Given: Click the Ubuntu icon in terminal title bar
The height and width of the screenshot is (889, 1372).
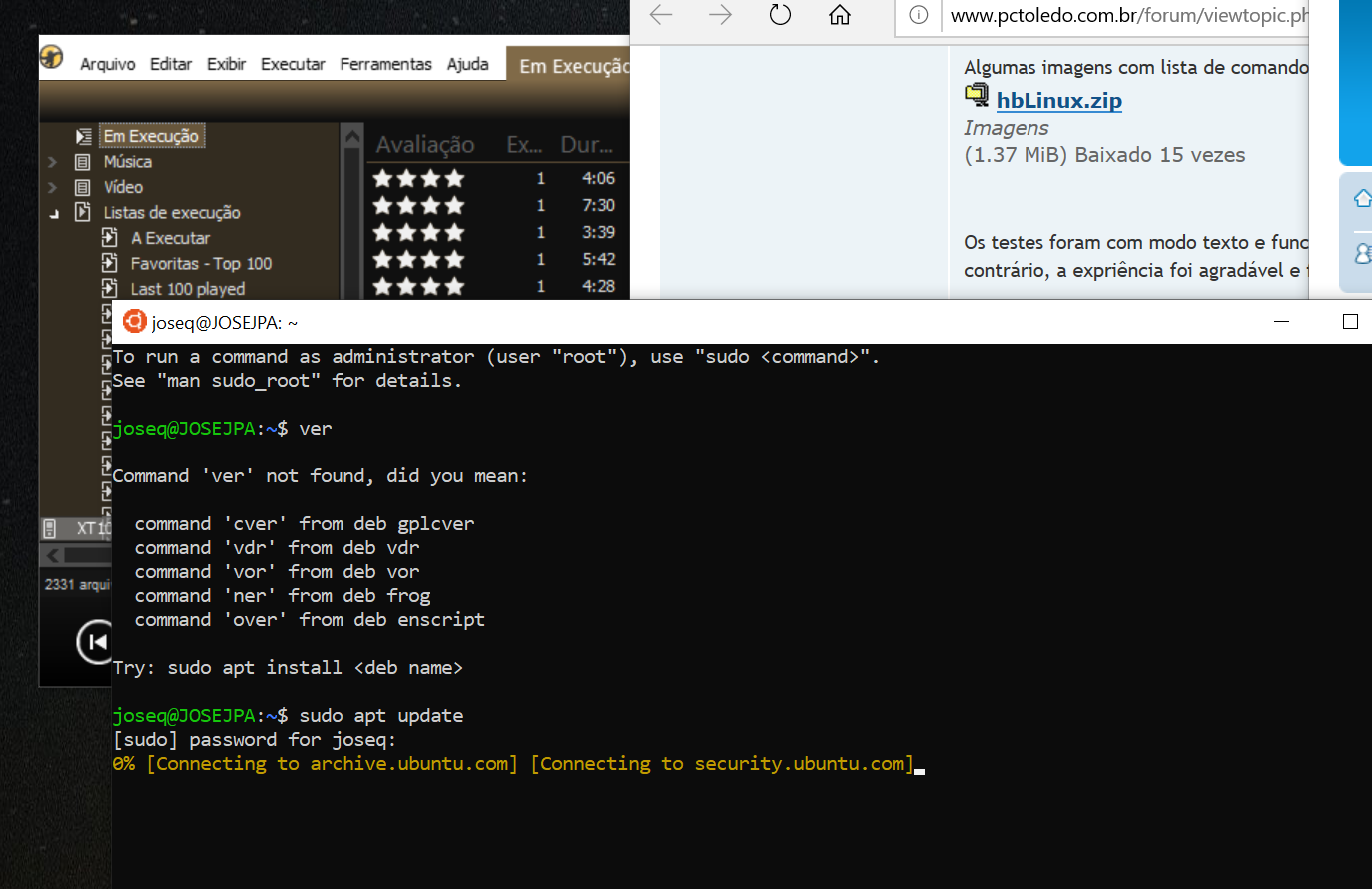Looking at the screenshot, I should click(134, 322).
